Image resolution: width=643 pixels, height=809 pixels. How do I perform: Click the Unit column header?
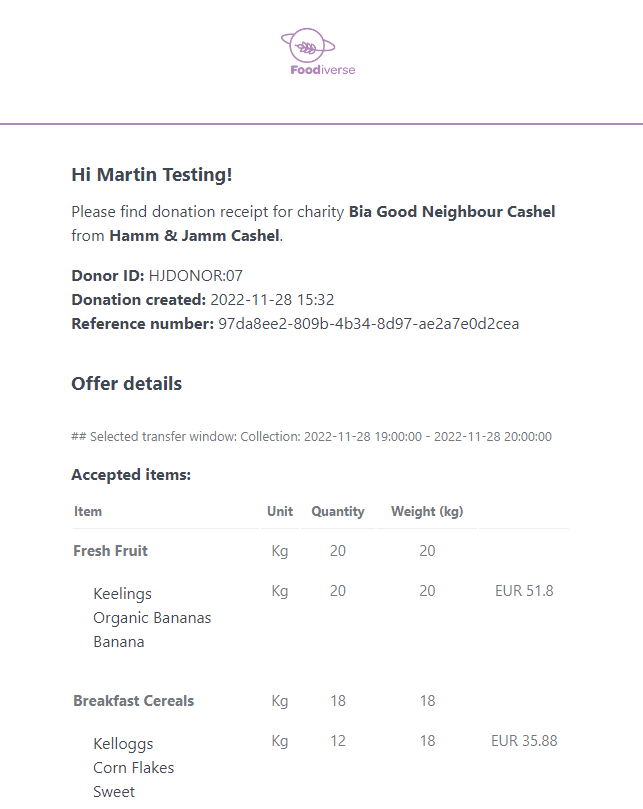click(x=280, y=512)
